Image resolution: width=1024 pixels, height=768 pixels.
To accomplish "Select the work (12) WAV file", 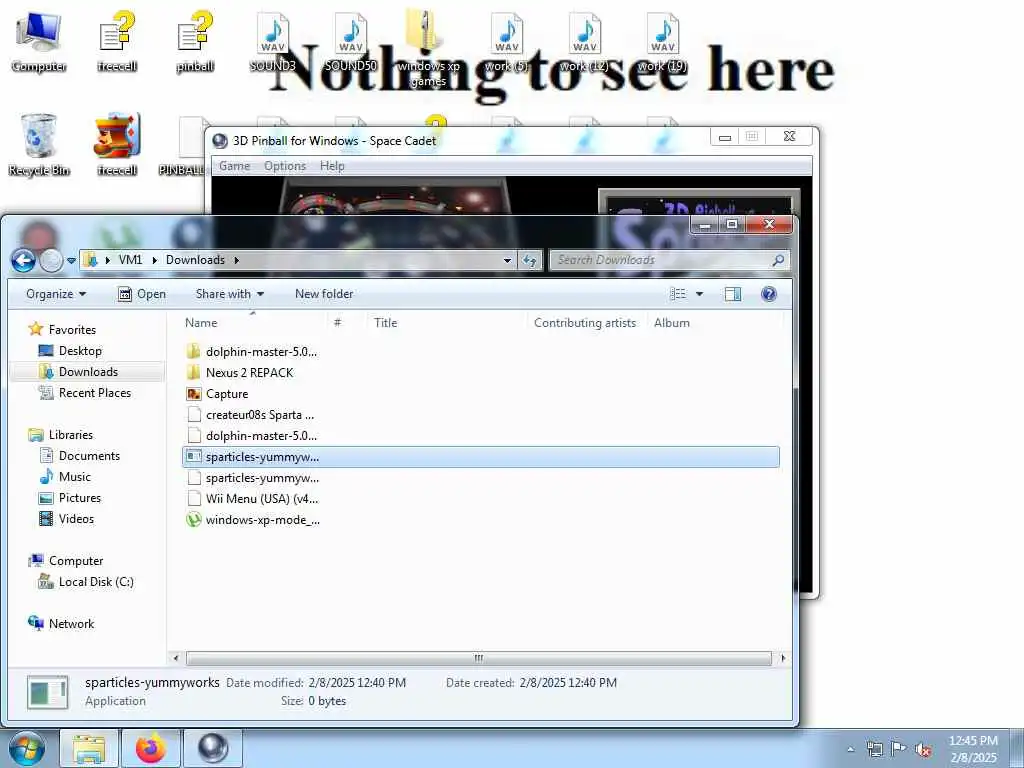I will coord(584,40).
